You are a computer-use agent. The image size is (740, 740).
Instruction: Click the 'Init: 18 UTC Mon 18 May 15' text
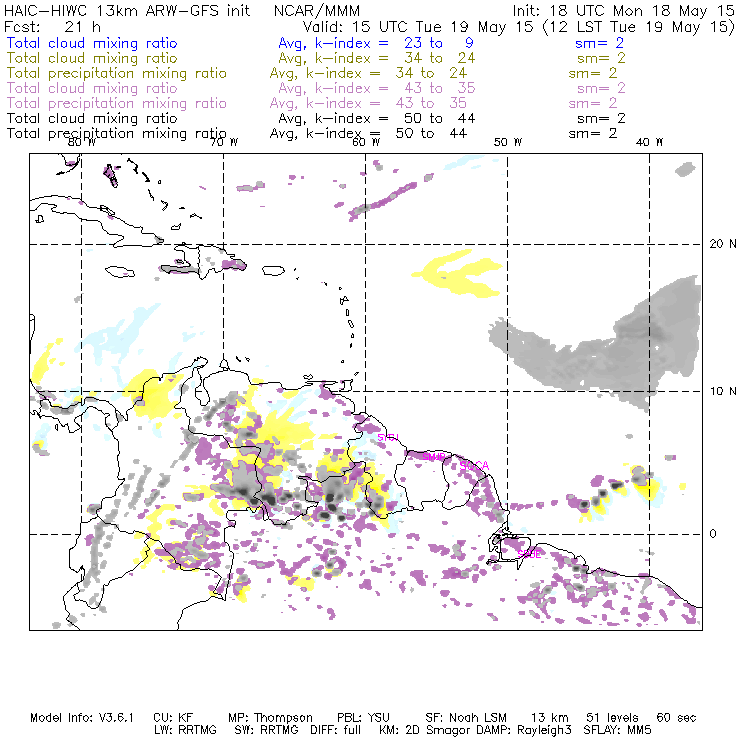click(x=623, y=10)
